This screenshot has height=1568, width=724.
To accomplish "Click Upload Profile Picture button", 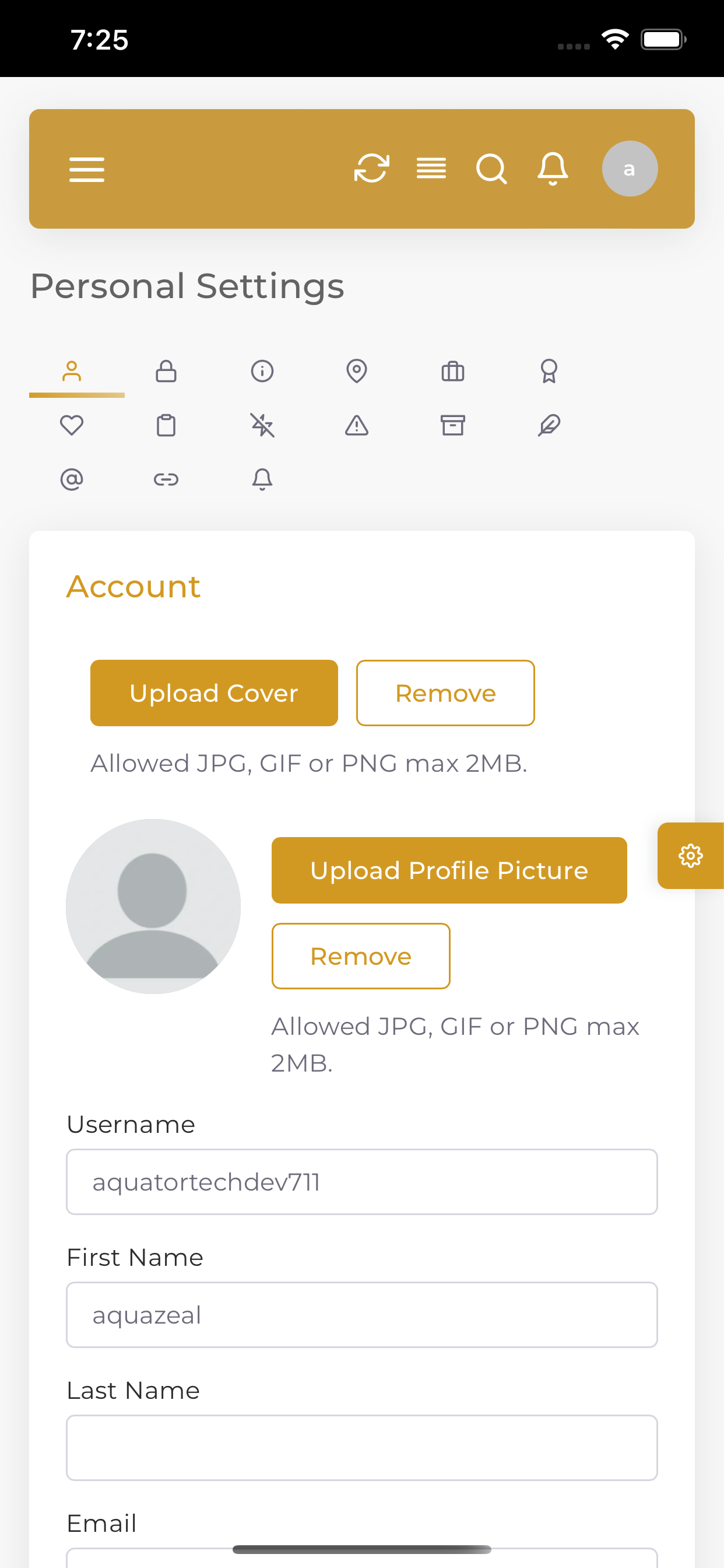I will click(449, 870).
